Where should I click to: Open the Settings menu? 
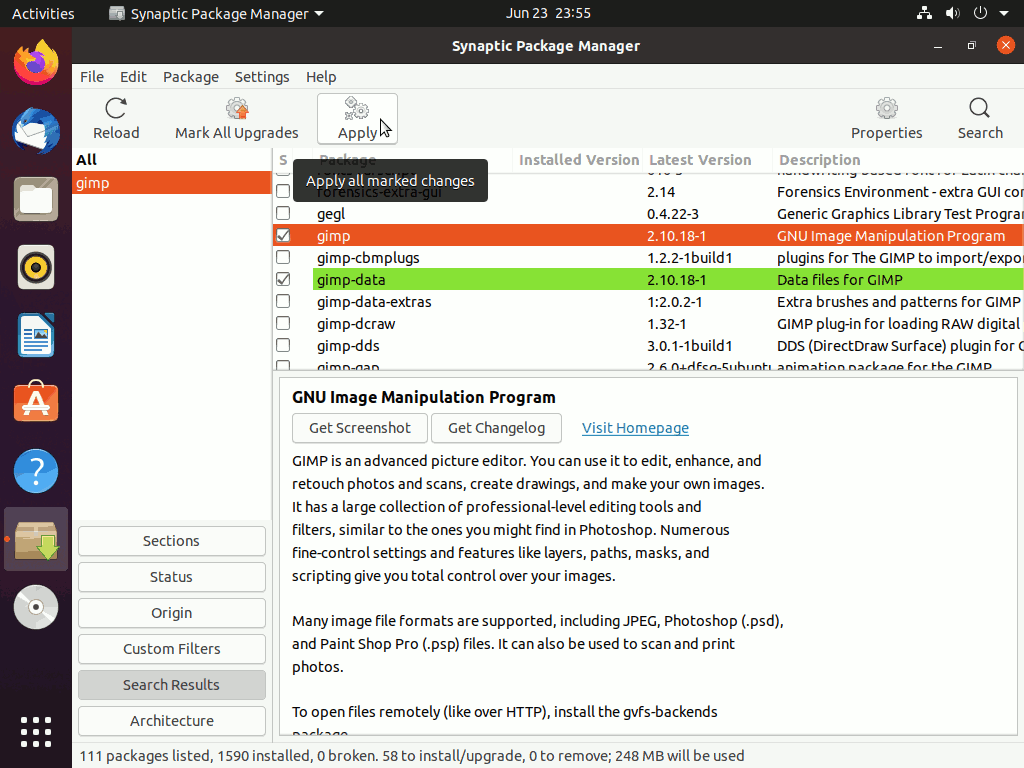point(262,76)
